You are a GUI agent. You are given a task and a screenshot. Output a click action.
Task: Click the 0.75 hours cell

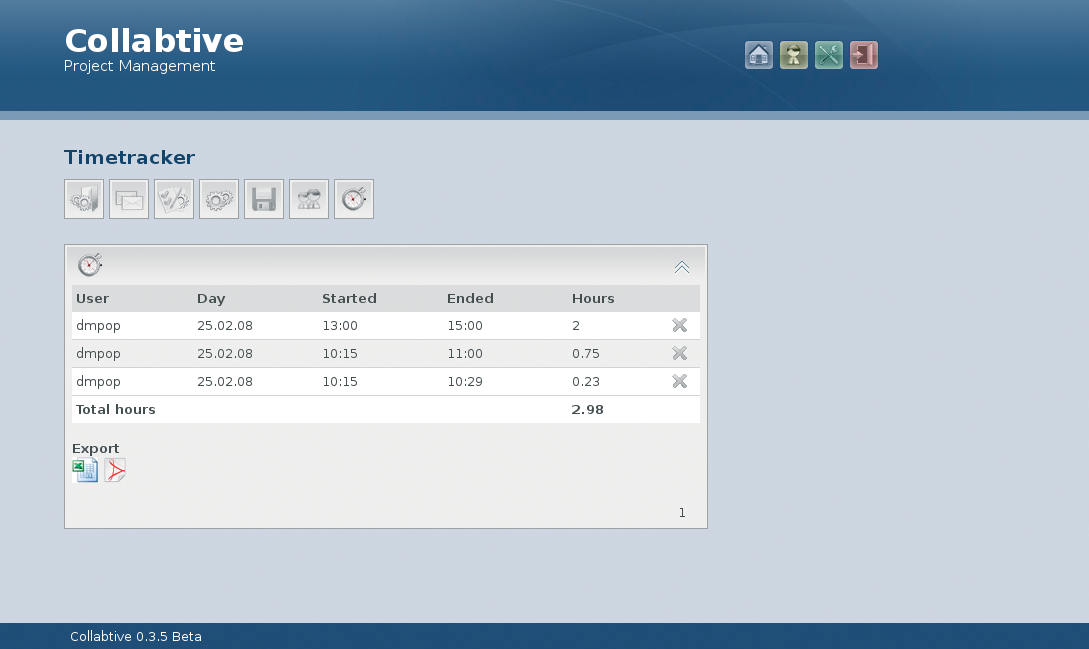tap(585, 353)
